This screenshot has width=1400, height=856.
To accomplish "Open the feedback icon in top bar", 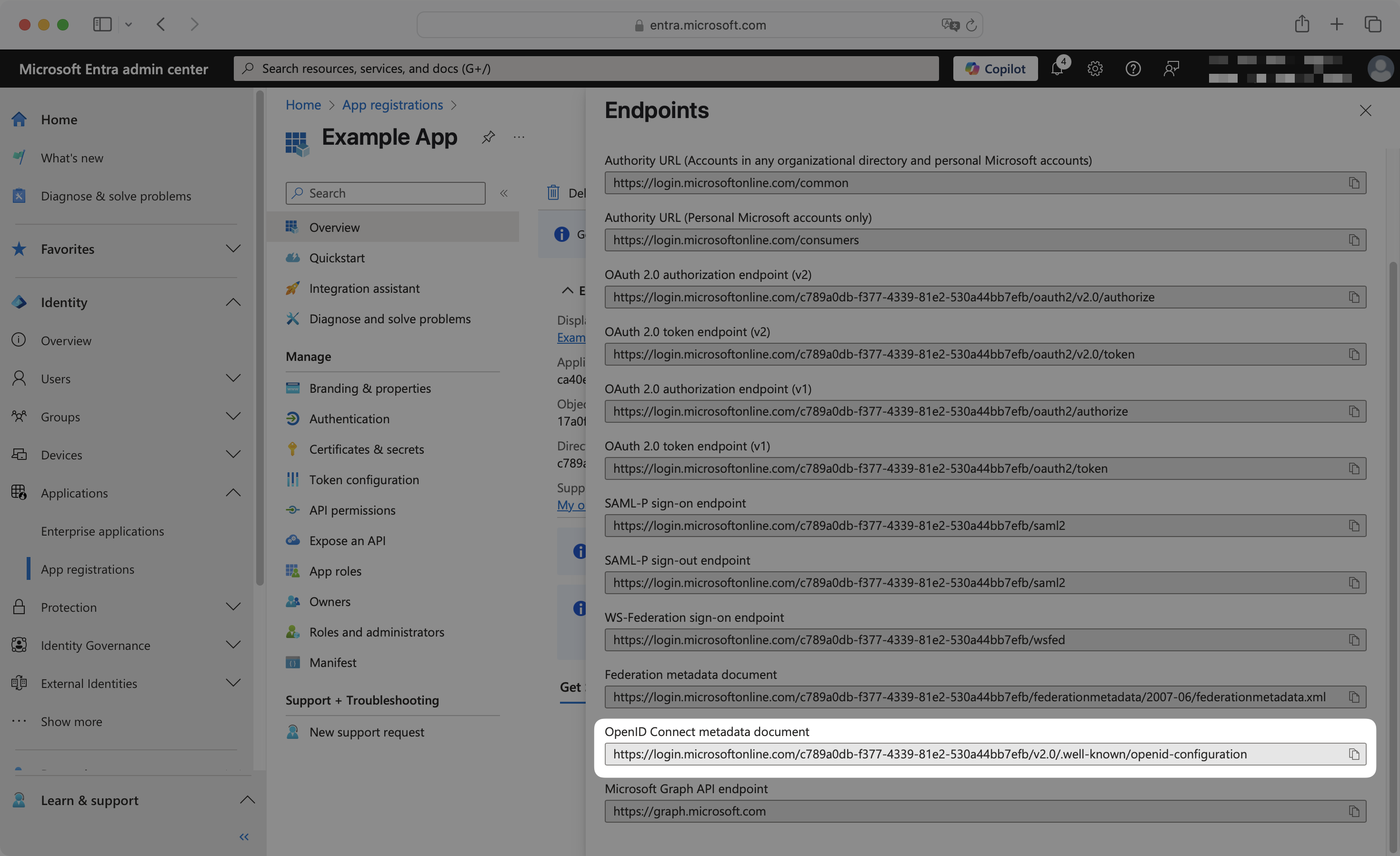I will (1170, 68).
